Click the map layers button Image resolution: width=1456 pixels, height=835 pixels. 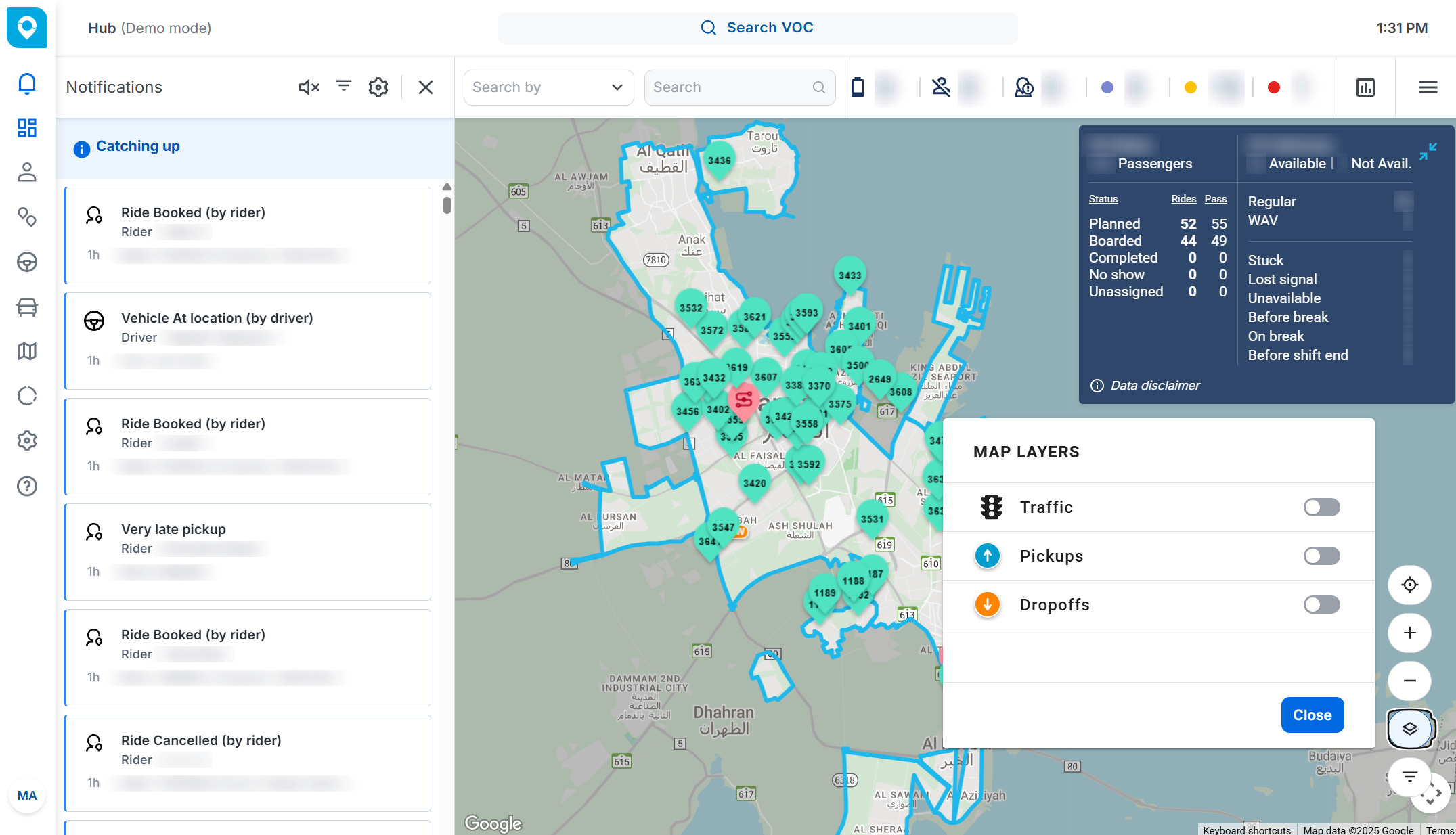coord(1409,729)
